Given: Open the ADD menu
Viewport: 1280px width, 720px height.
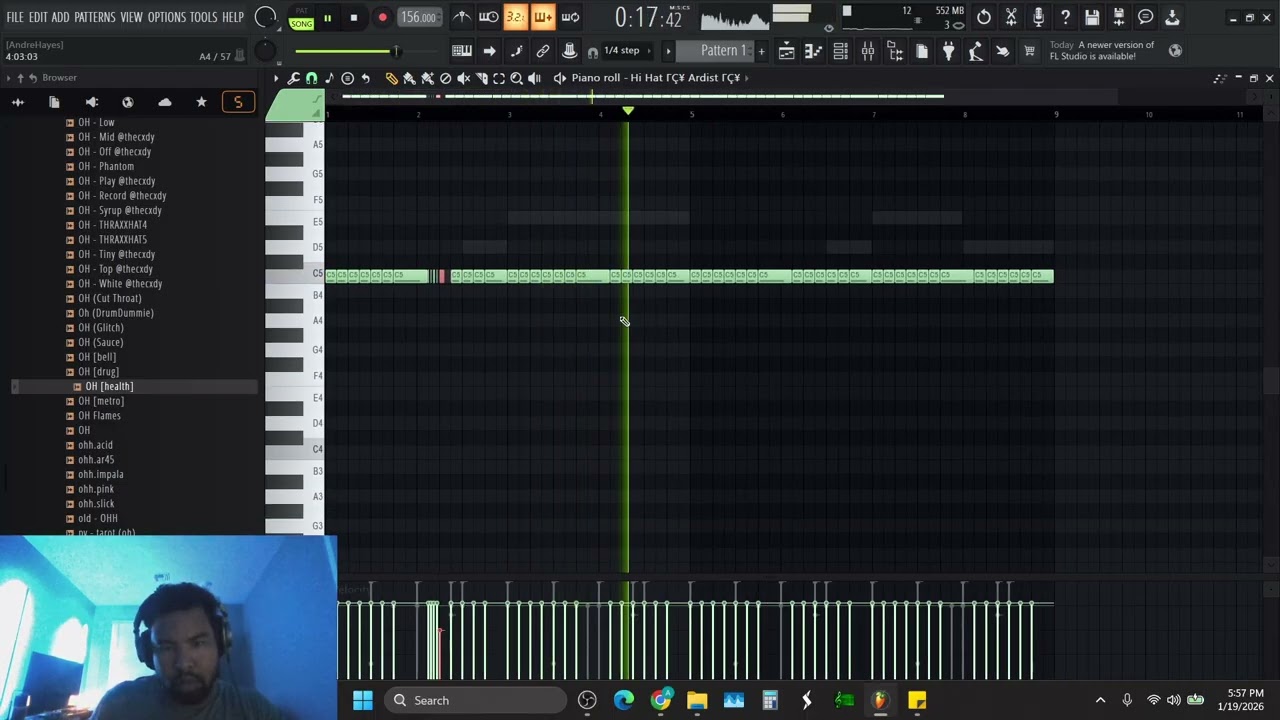Looking at the screenshot, I should pos(61,18).
